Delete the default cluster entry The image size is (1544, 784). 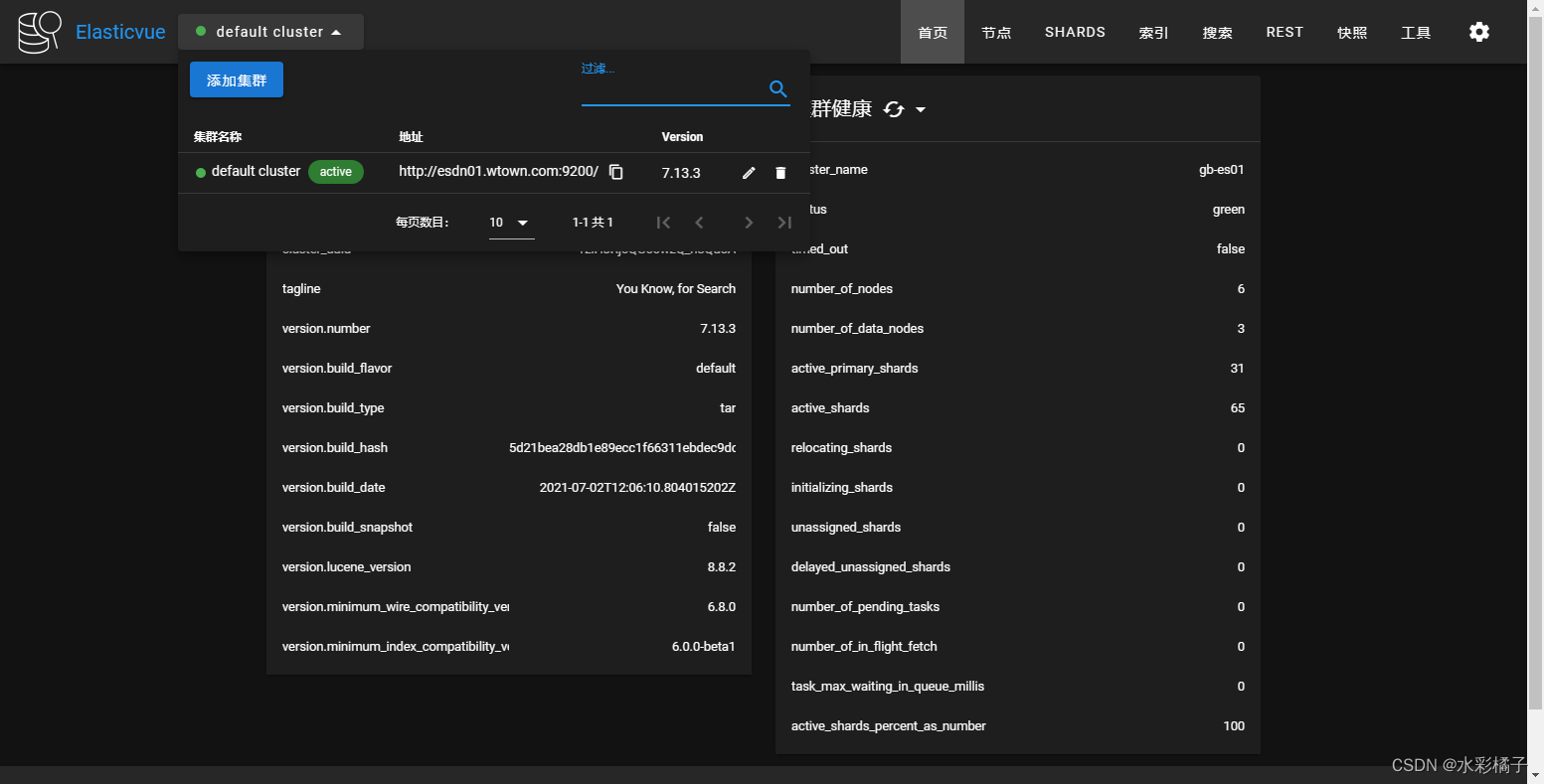click(780, 173)
